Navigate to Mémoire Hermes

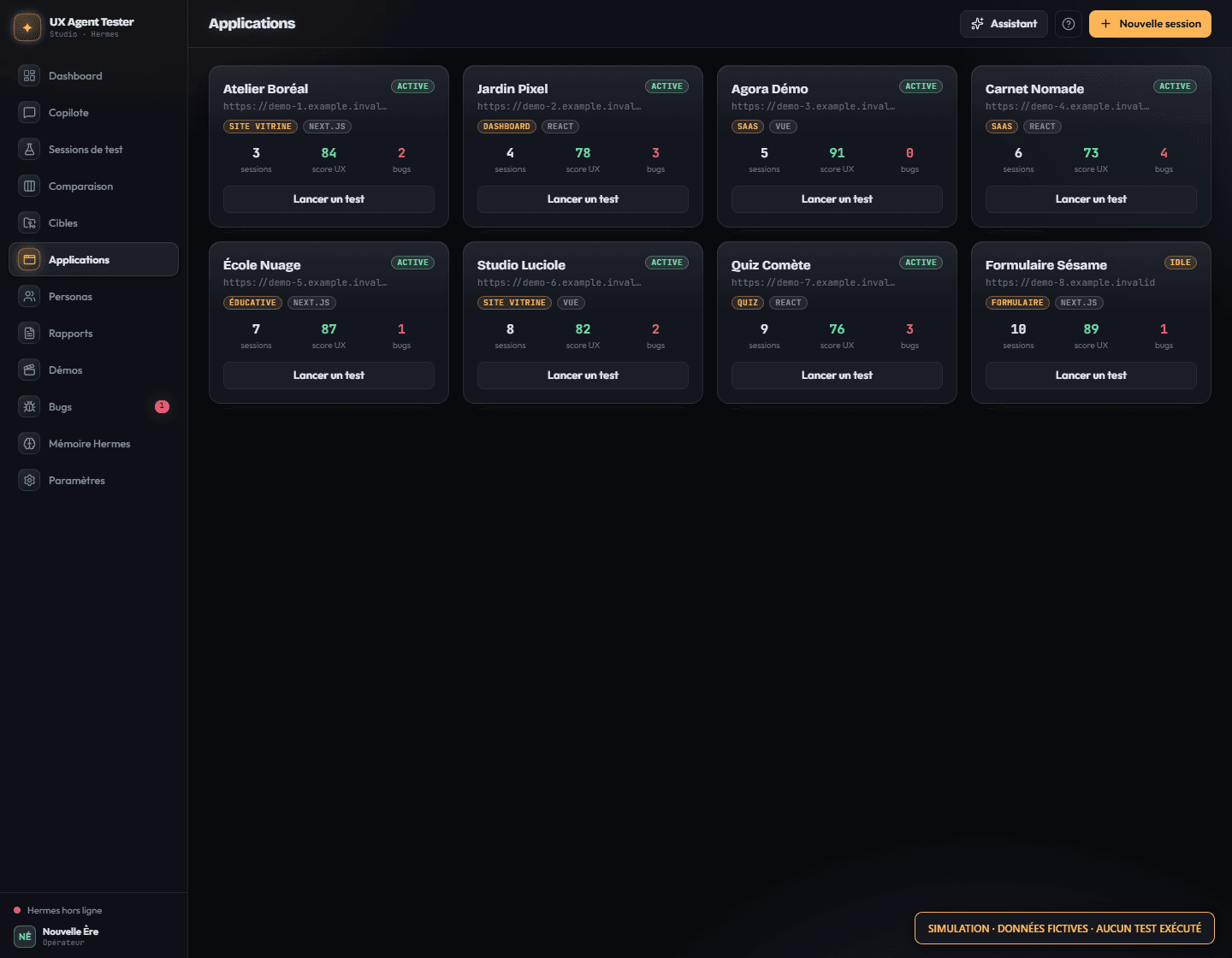pyautogui.click(x=93, y=443)
